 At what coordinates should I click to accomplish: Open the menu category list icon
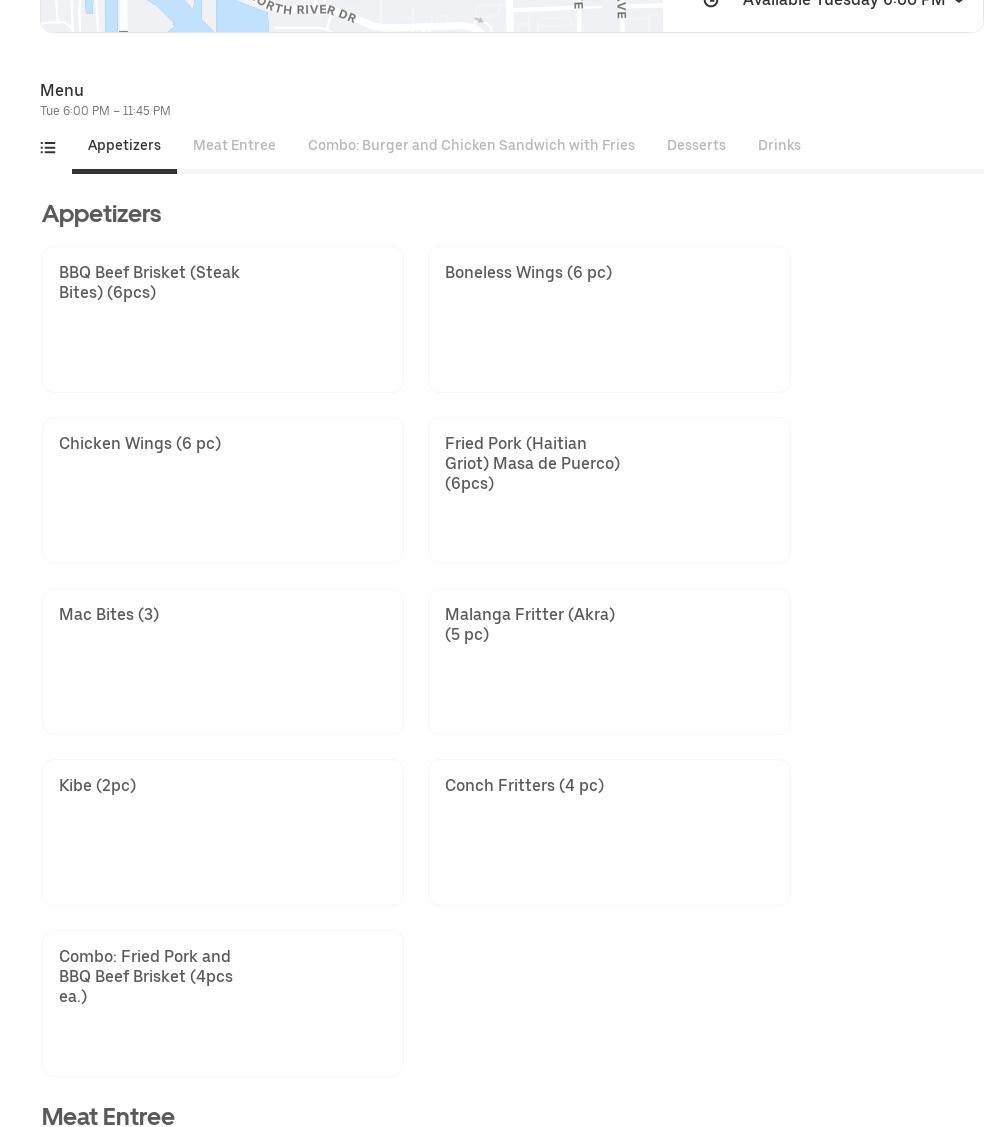coord(48,147)
